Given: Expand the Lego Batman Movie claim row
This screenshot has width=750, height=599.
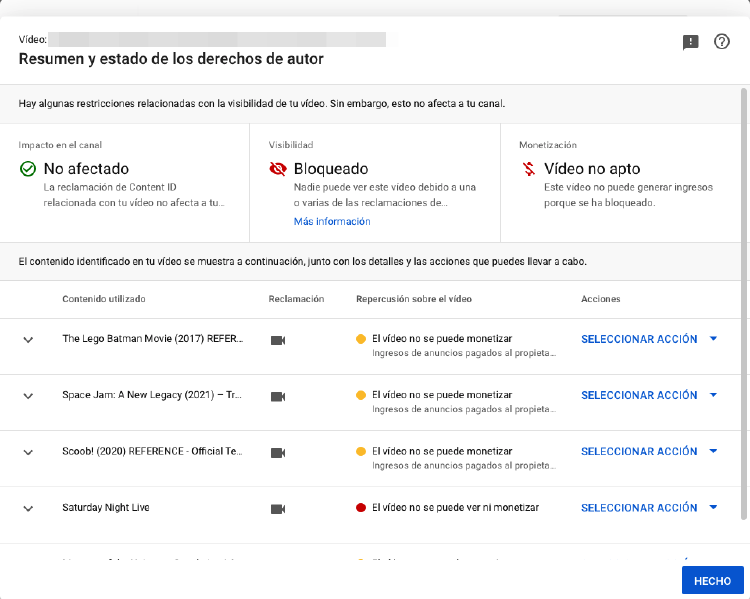Looking at the screenshot, I should [x=29, y=340].
